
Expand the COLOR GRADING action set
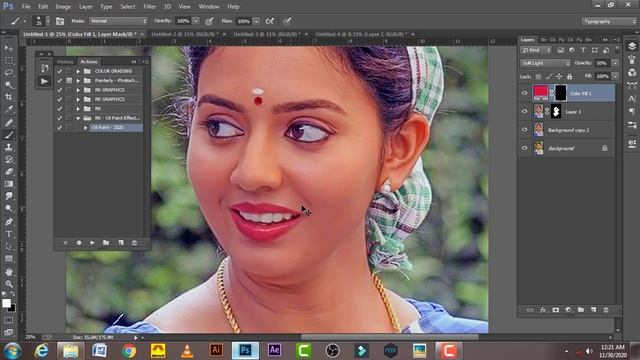[78, 71]
